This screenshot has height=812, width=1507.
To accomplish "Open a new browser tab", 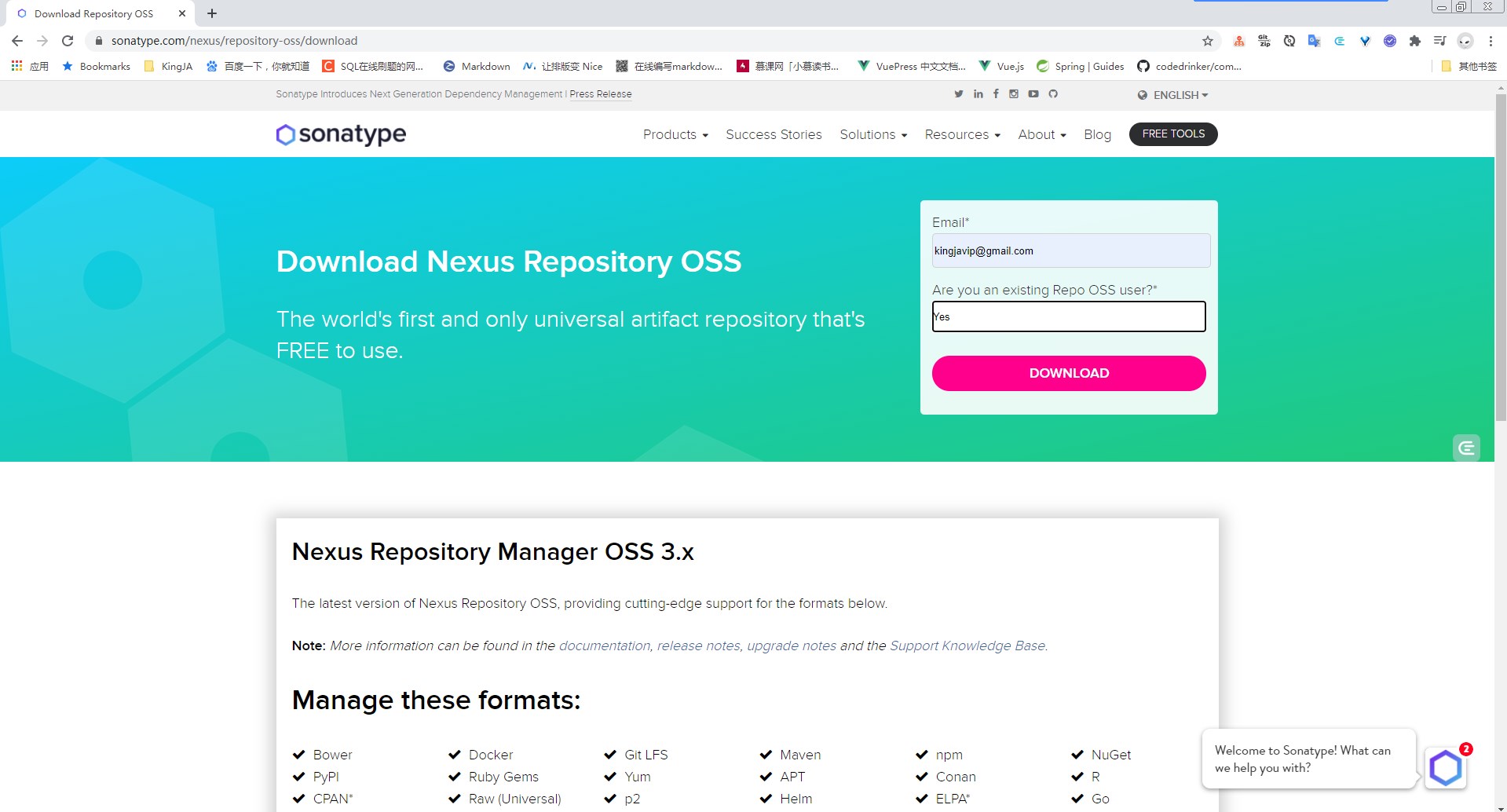I will (212, 13).
